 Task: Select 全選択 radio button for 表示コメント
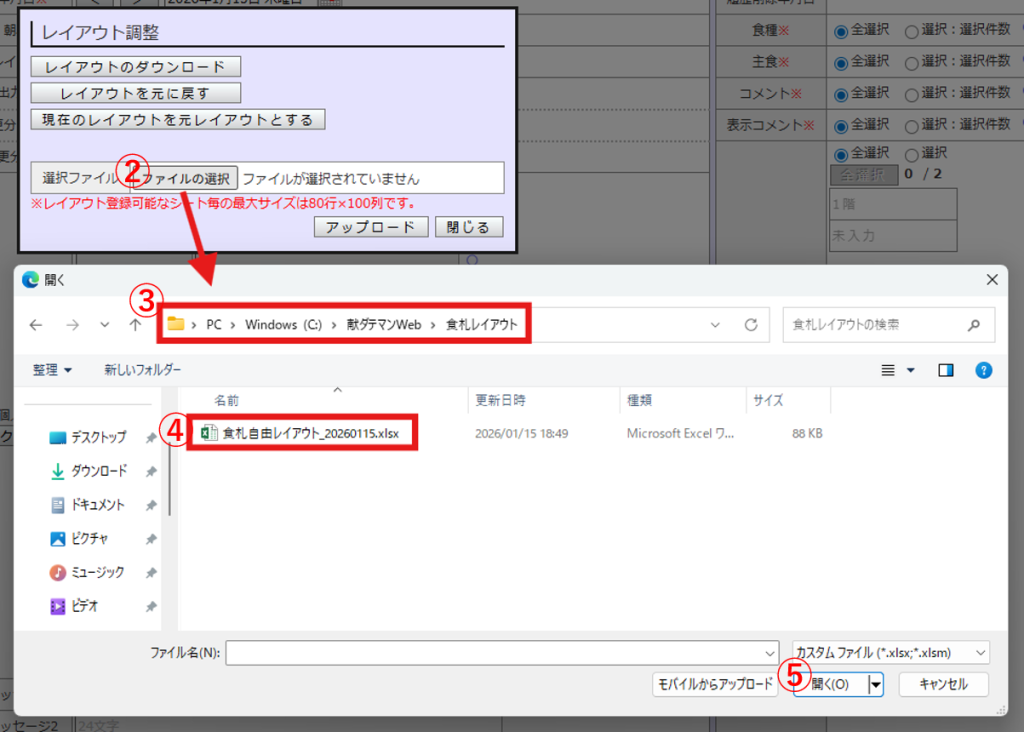[840, 126]
